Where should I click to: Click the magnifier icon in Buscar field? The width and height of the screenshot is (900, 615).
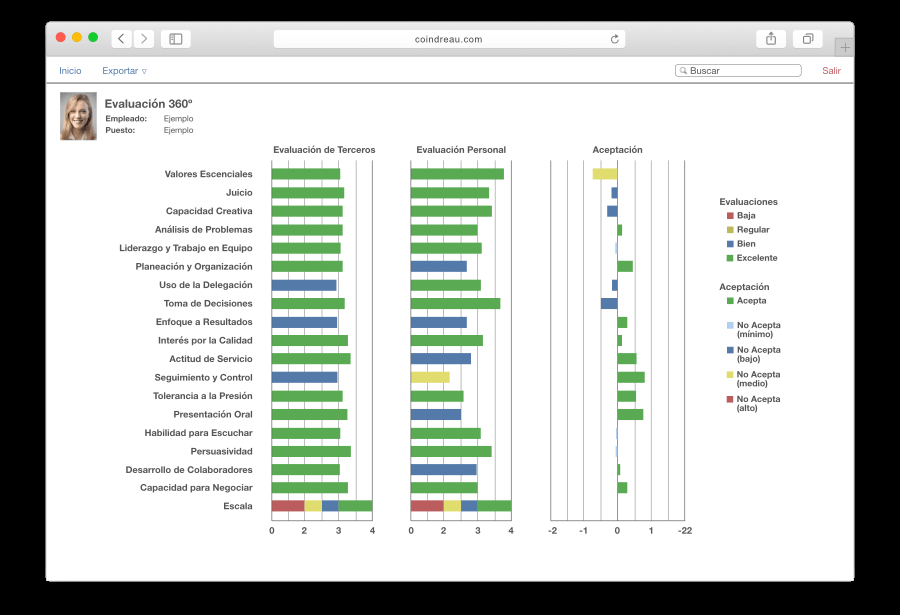[x=683, y=71]
